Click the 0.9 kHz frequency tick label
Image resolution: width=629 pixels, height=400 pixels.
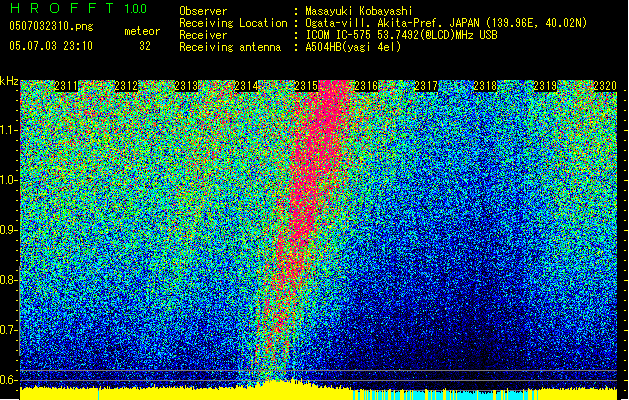click(x=7, y=230)
